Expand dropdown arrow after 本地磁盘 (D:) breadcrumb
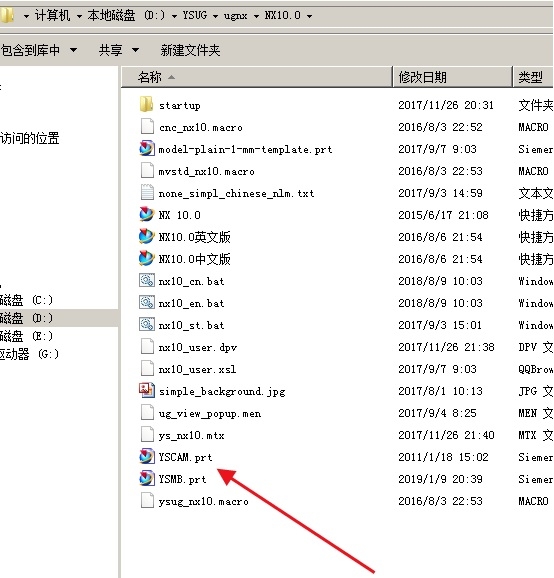 (x=174, y=16)
